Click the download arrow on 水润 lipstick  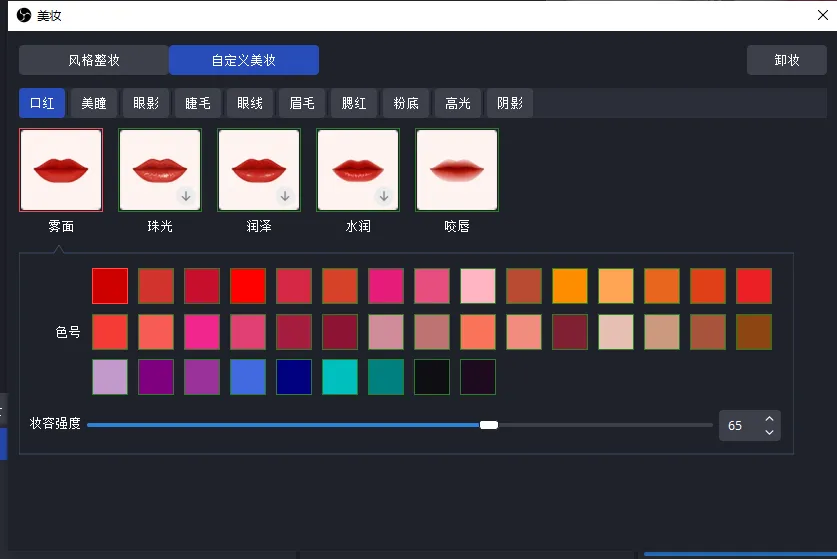pyautogui.click(x=384, y=196)
